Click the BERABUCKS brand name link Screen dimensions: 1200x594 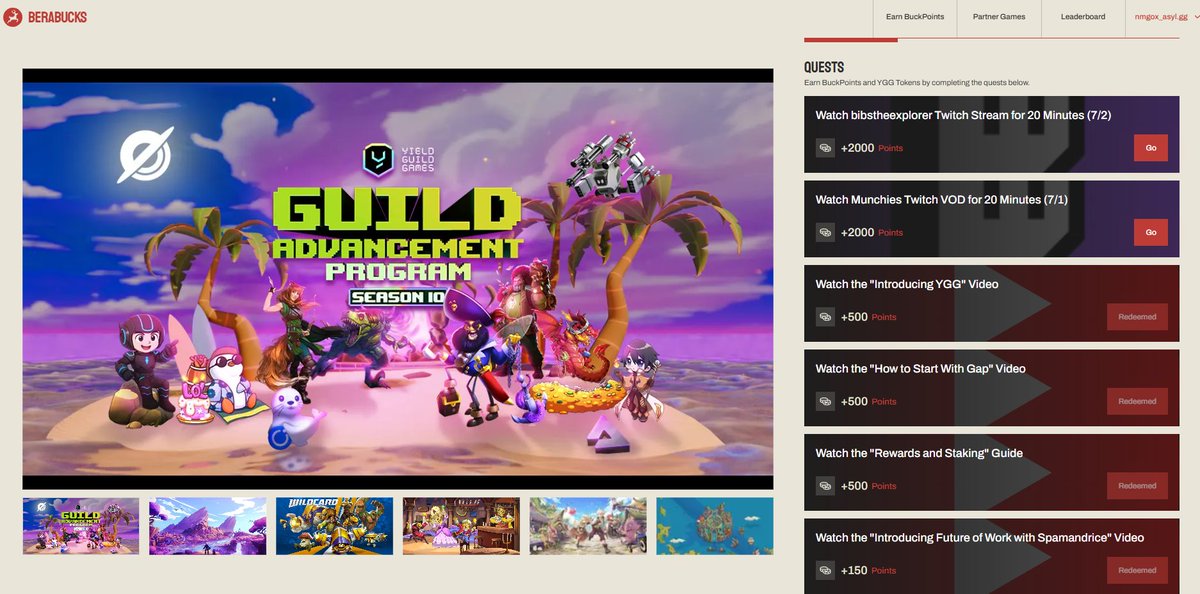click(57, 17)
